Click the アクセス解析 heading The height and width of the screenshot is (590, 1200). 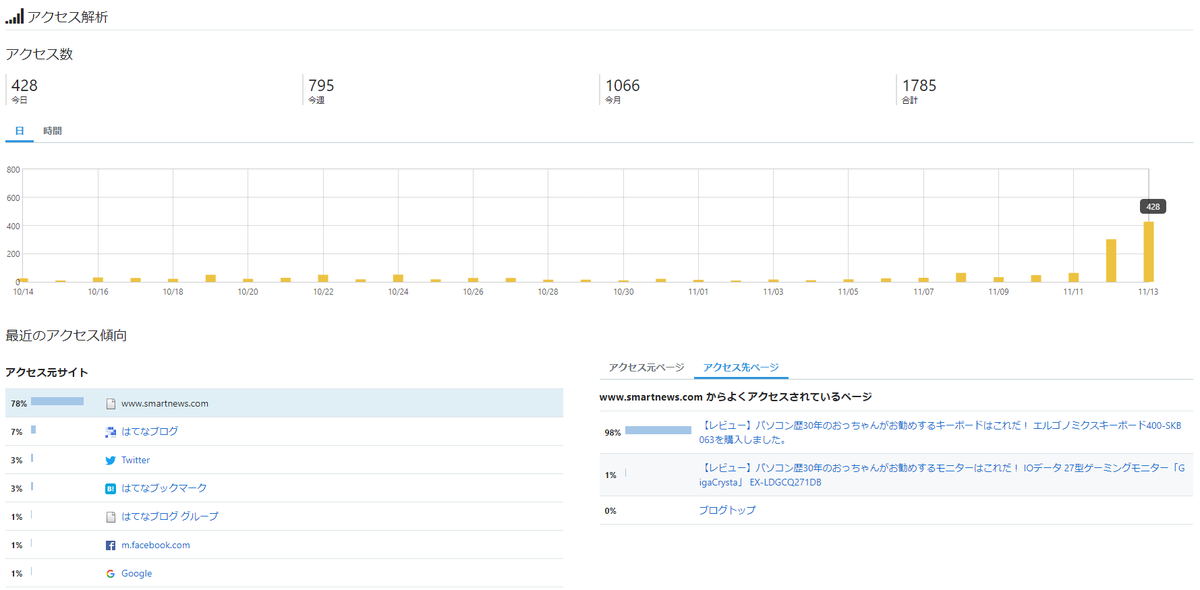coord(68,17)
